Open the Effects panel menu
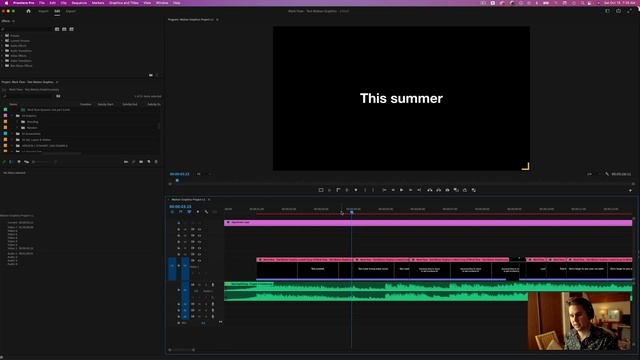This screenshot has height=360, width=640. pyautogui.click(x=13, y=21)
